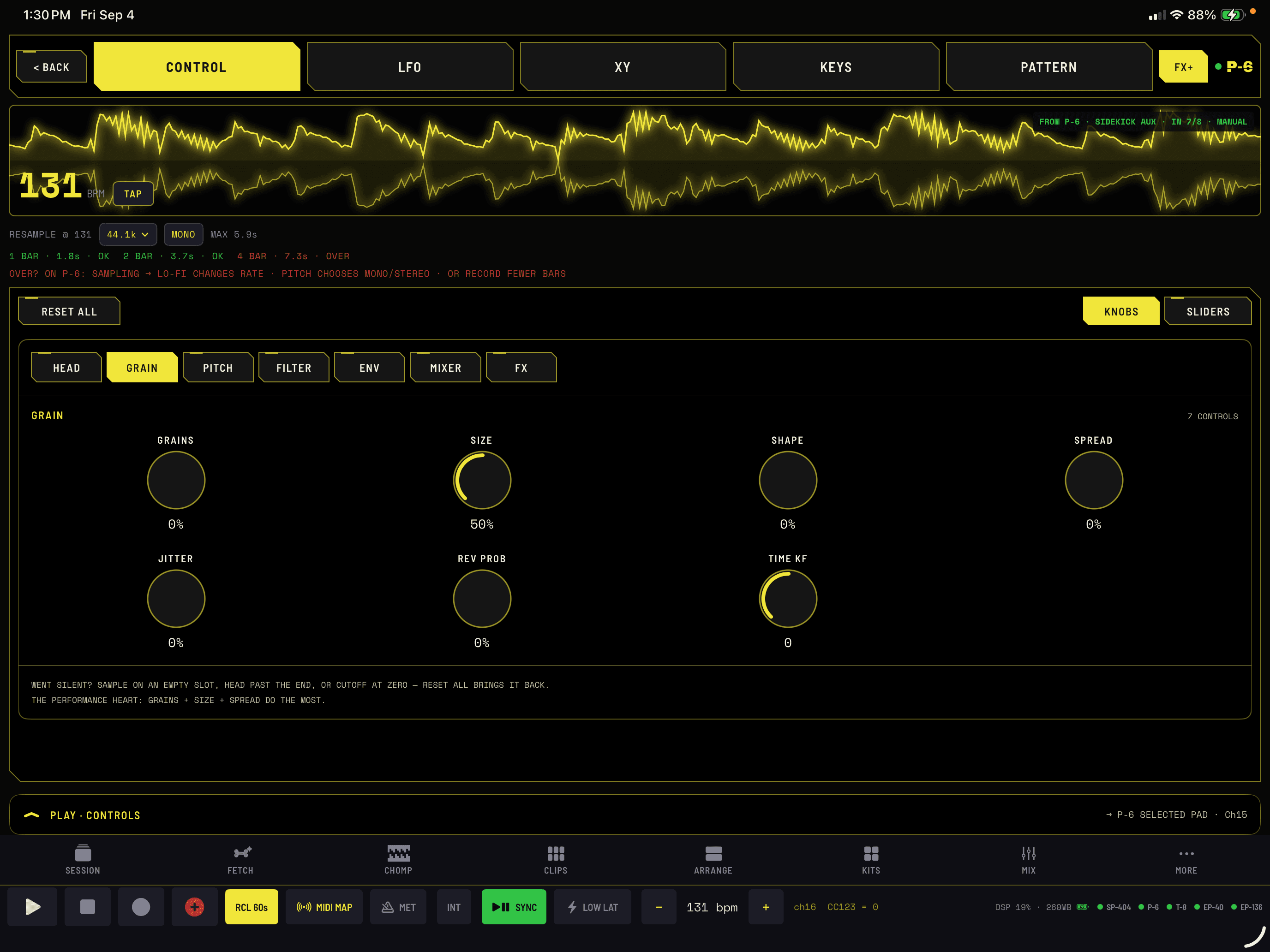Click the SHAPE knob
1270x952 pixels.
click(788, 480)
